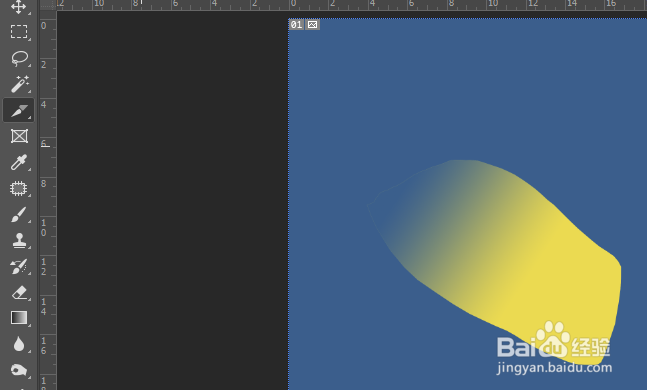Select the Rectangular Marquee tool
Screen dimensions: 647x390
19,32
